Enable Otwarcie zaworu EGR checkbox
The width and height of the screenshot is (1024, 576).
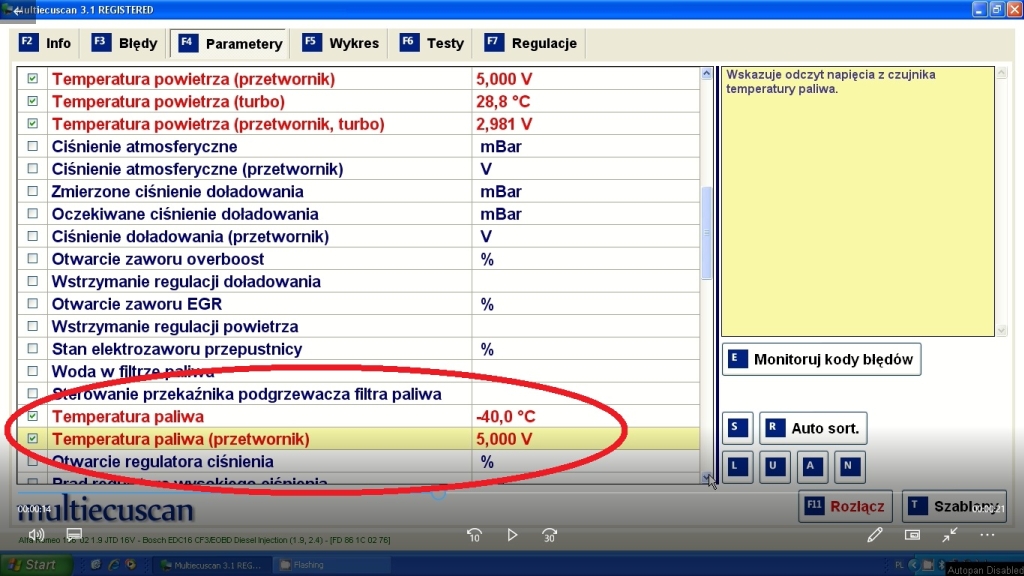tap(33, 304)
